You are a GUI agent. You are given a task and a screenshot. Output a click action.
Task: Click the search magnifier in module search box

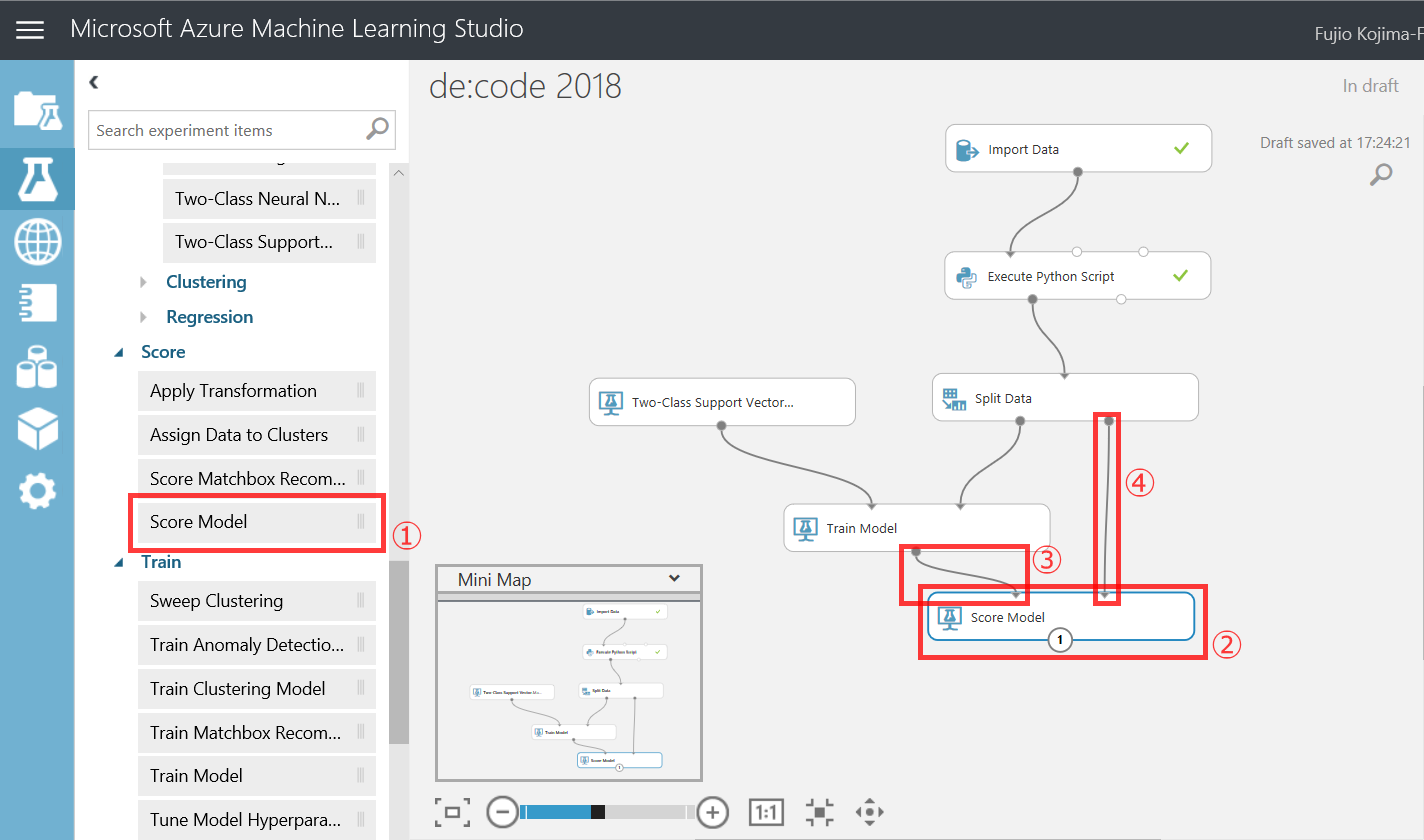pos(377,129)
